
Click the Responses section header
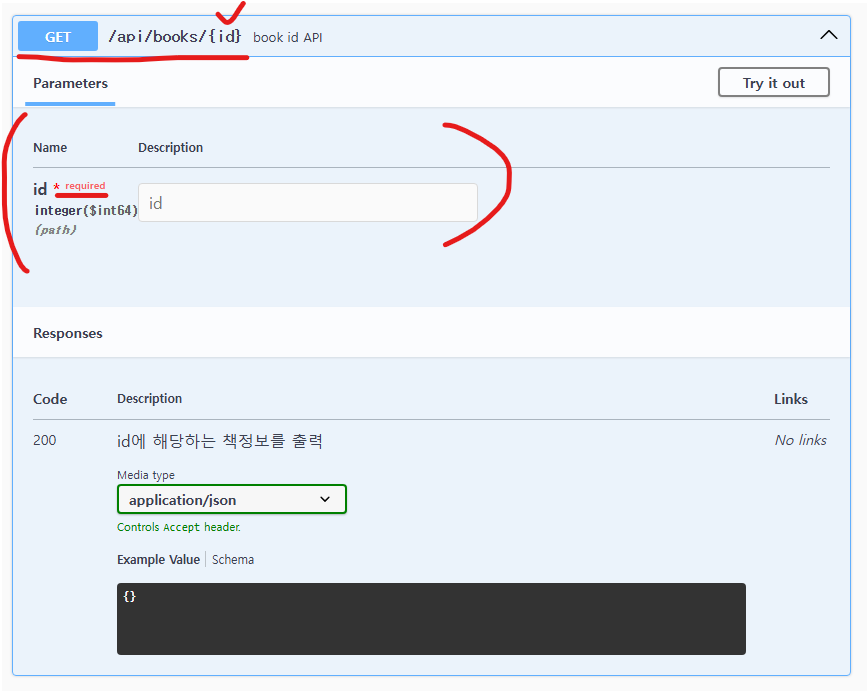tap(67, 333)
